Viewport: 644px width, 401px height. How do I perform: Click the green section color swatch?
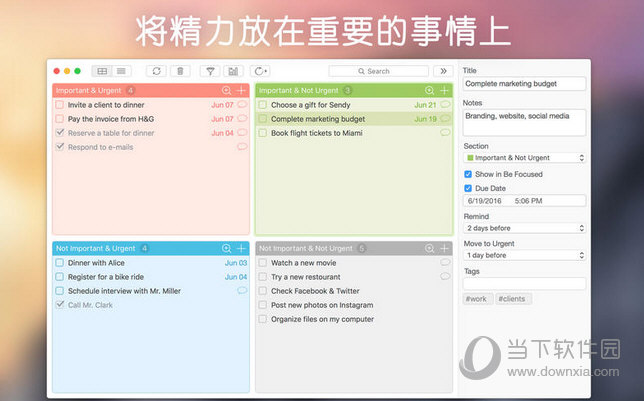coord(470,158)
